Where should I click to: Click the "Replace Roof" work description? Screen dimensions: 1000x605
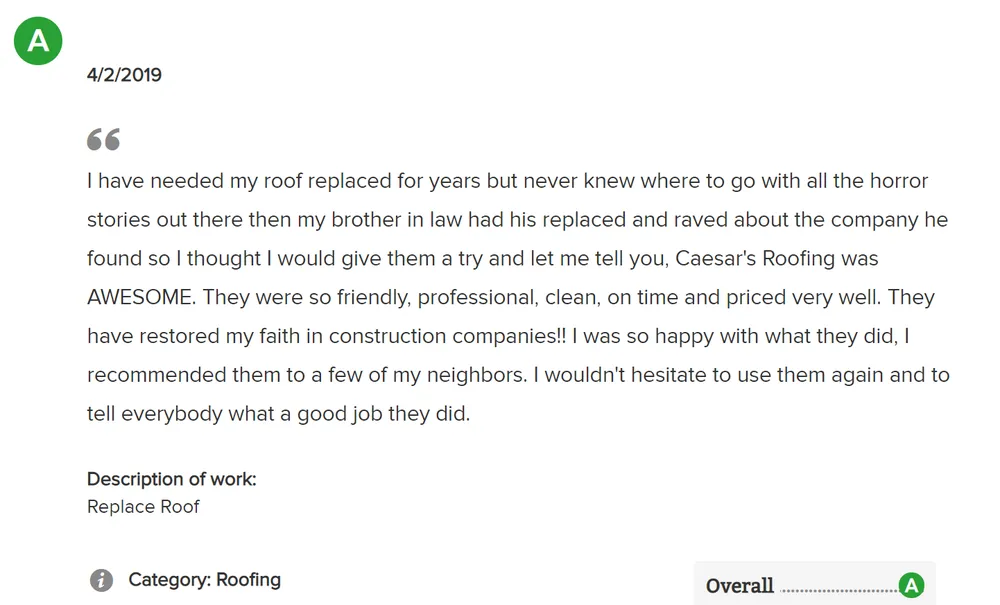pyautogui.click(x=143, y=507)
